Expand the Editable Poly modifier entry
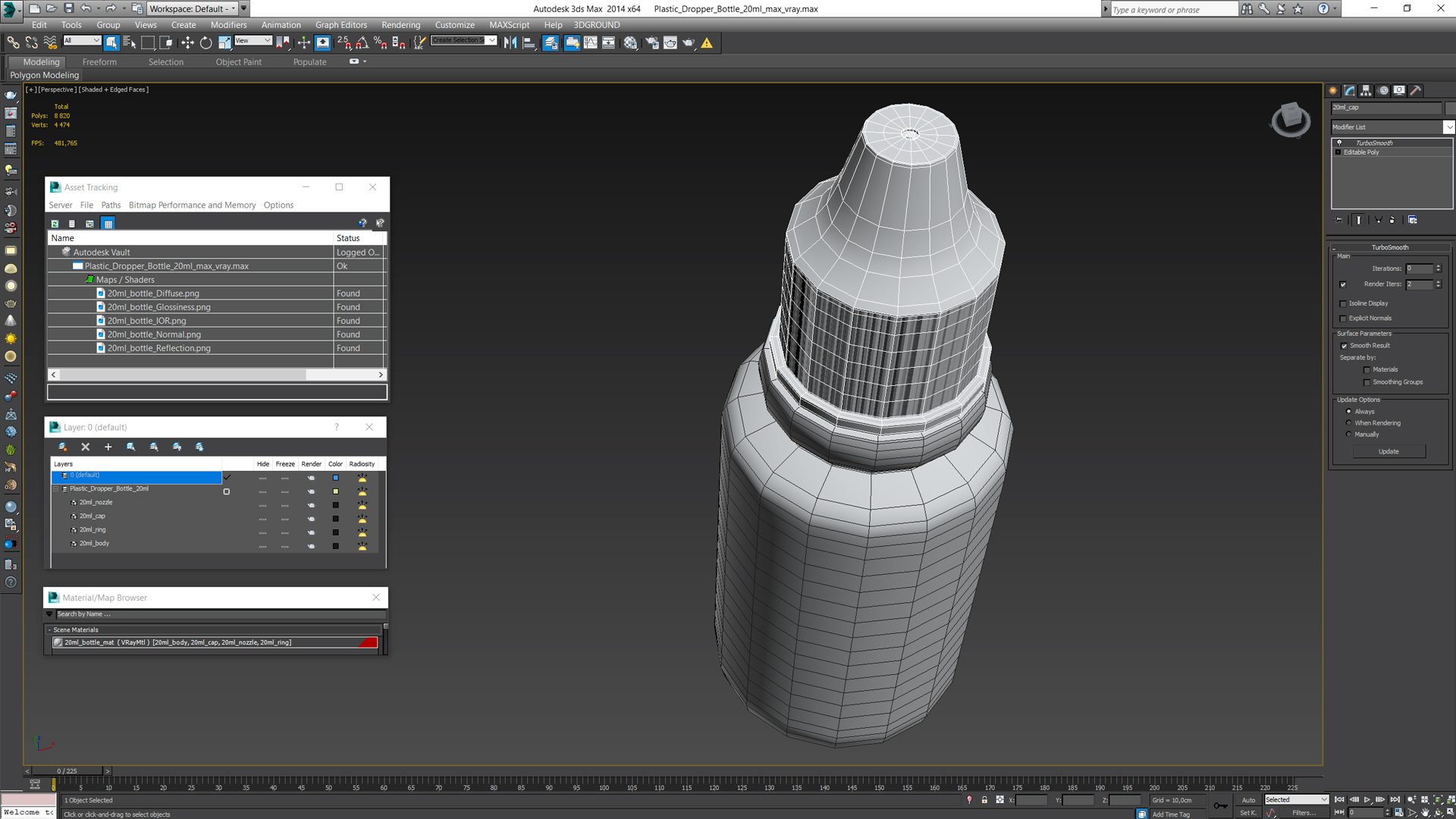1456x819 pixels. (x=1338, y=152)
